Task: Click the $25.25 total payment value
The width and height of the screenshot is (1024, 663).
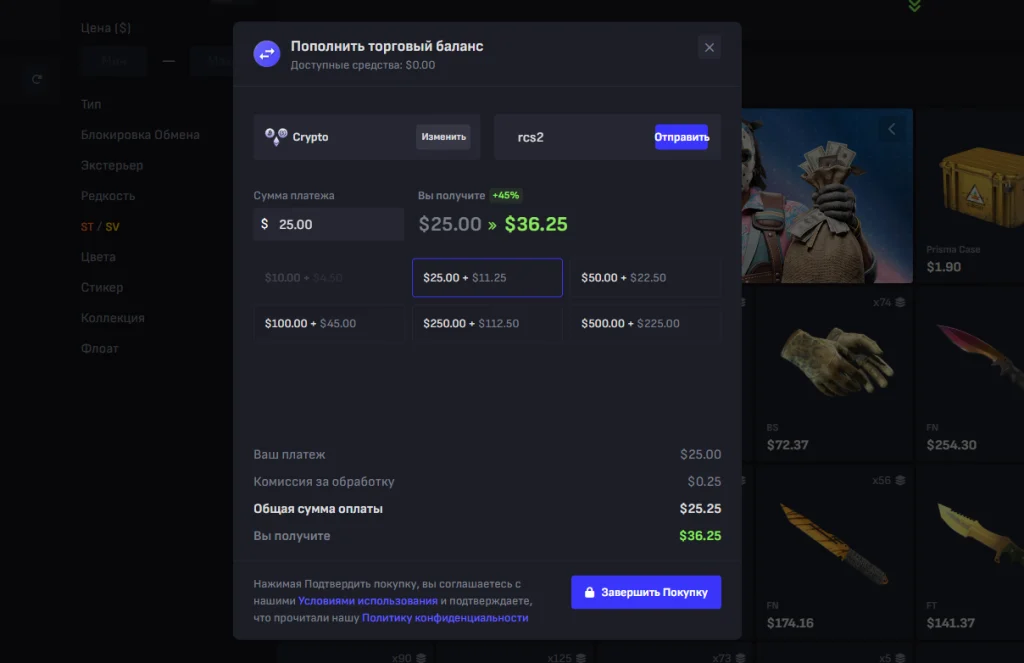Action: click(700, 508)
